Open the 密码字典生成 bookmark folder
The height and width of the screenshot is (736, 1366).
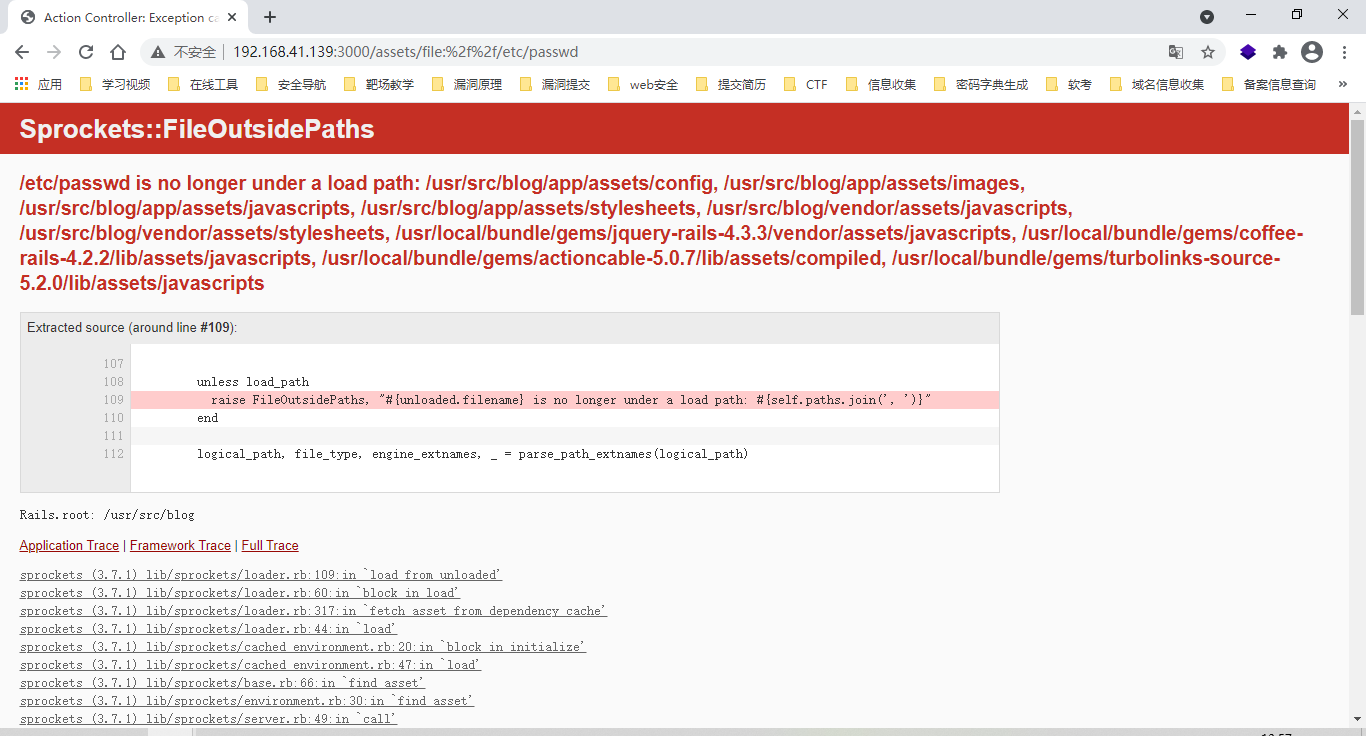pos(981,84)
